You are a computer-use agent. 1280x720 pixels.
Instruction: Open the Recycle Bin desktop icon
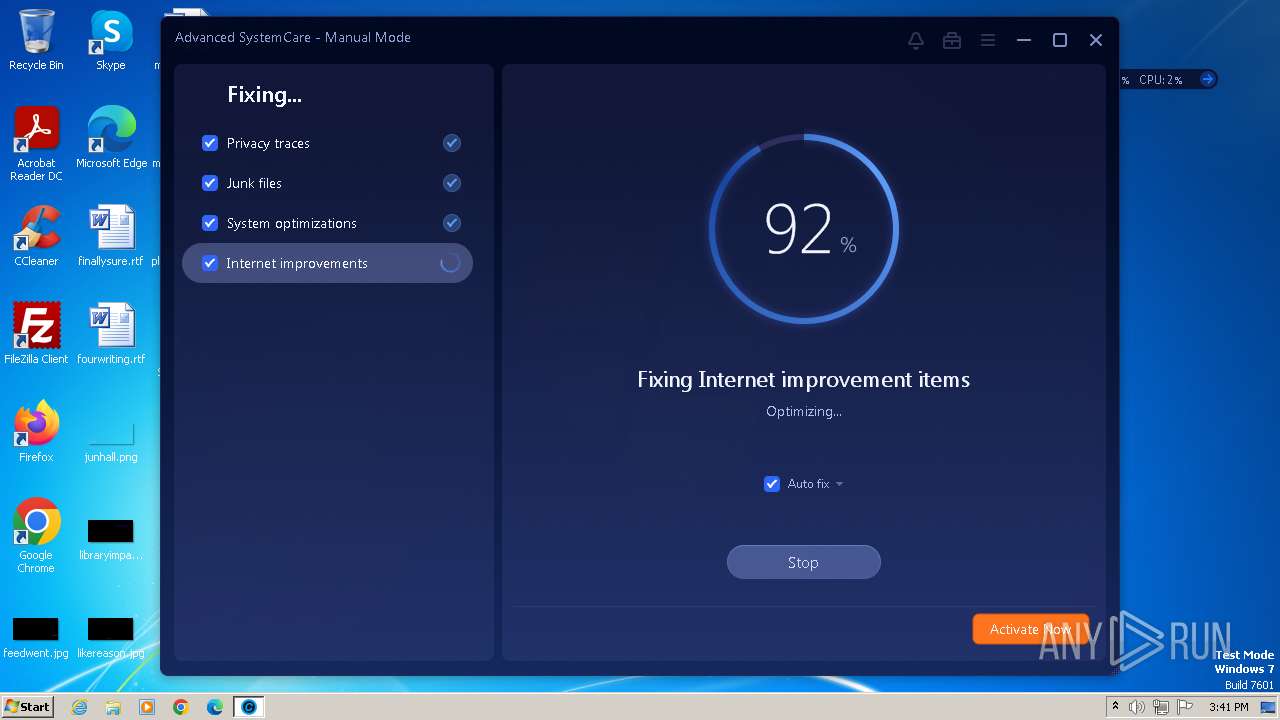(x=36, y=40)
